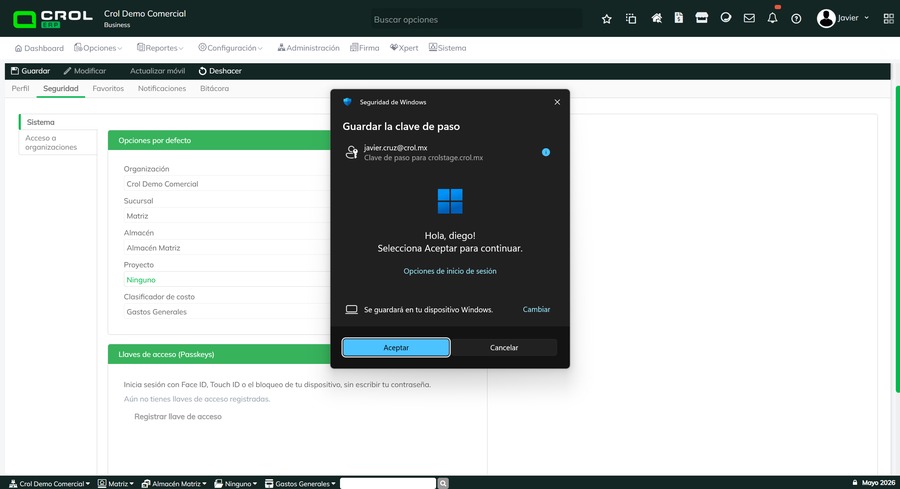Click the Mayo 2026 period indicator

tap(874, 483)
